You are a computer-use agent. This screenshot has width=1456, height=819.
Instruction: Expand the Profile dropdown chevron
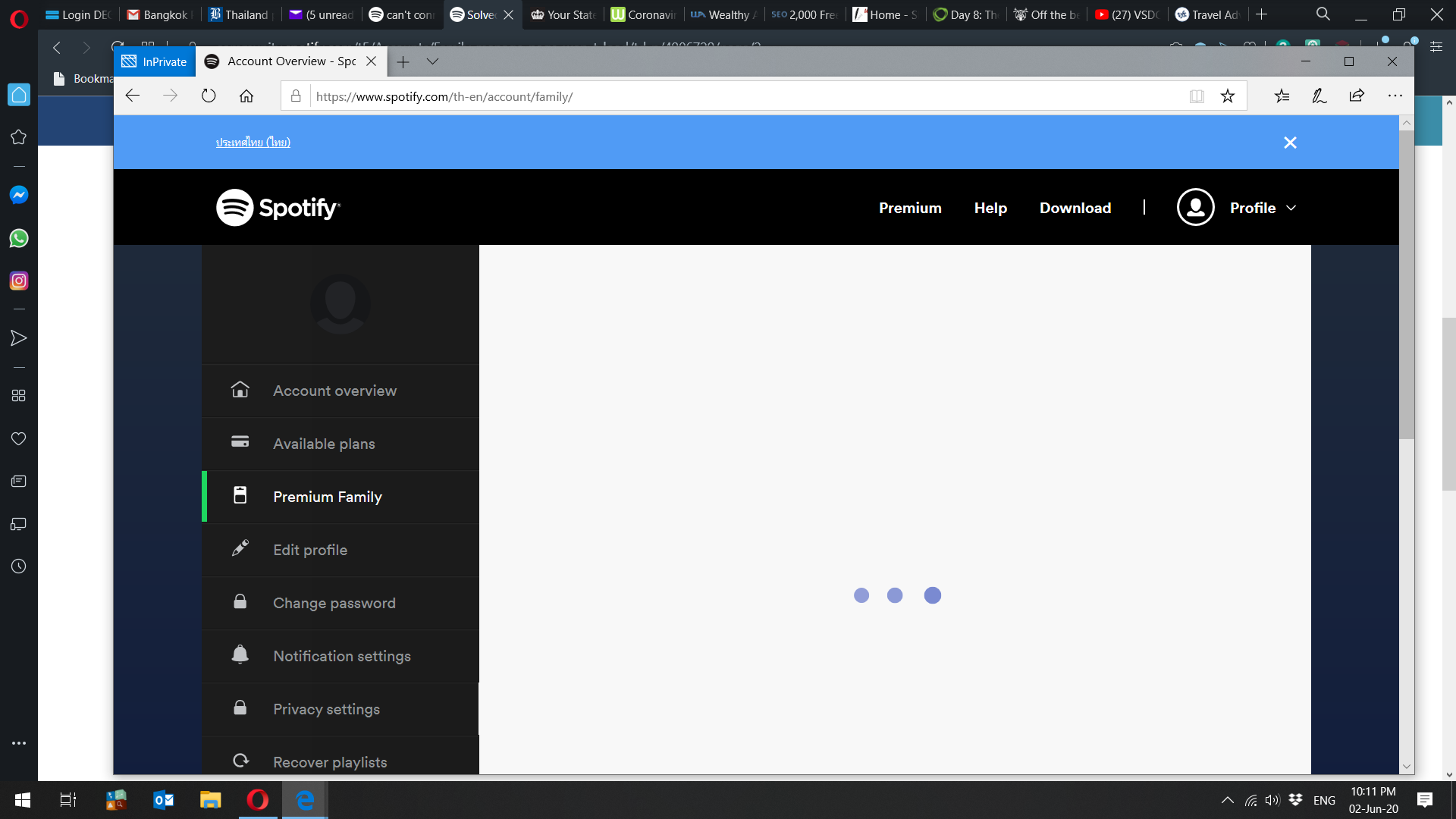[1290, 208]
